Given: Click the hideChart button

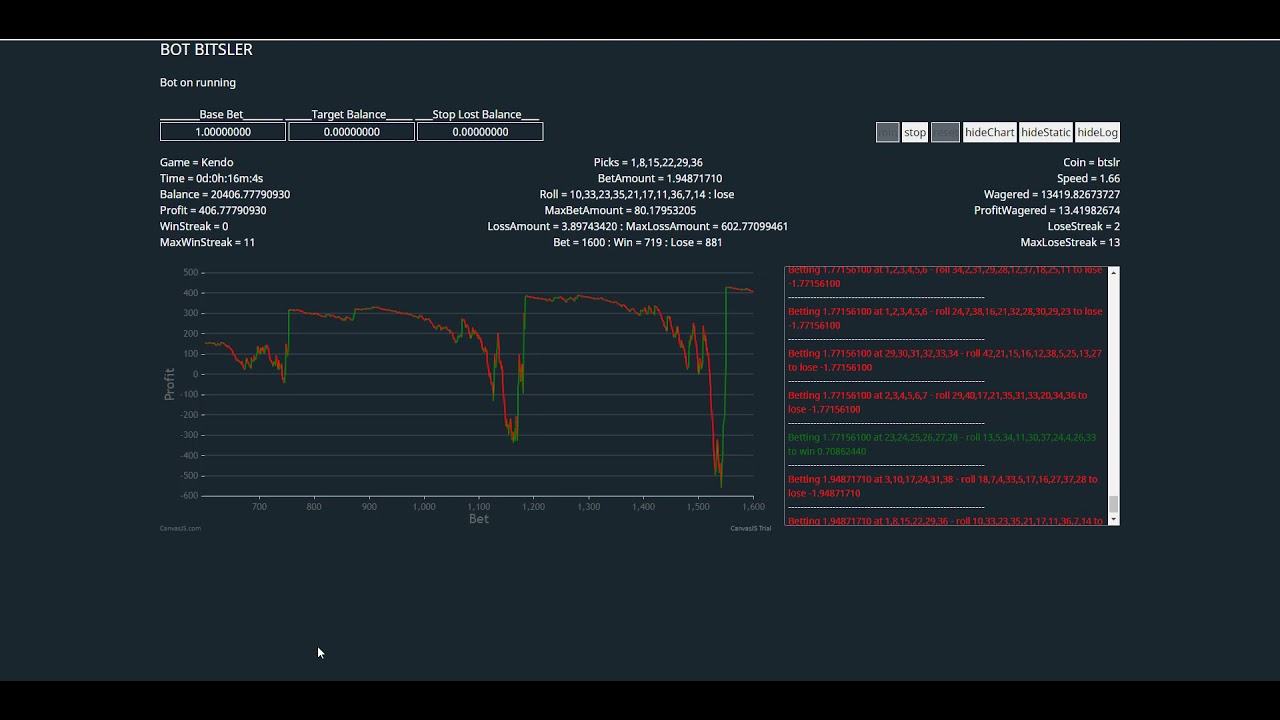Looking at the screenshot, I should (x=989, y=132).
